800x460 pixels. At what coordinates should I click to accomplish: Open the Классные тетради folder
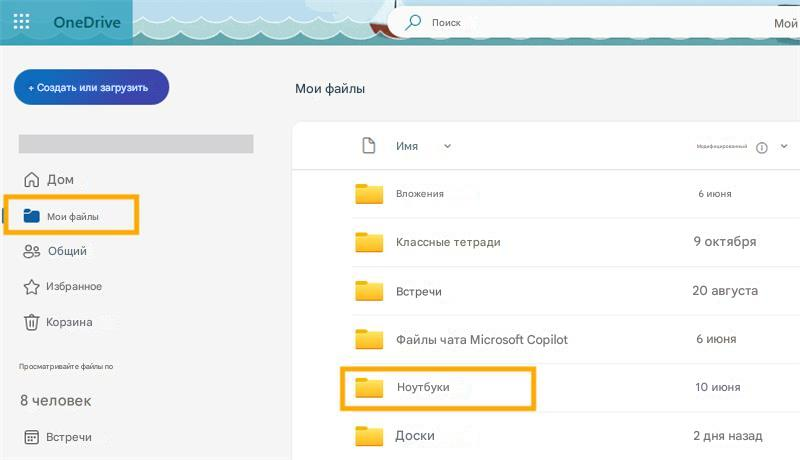pyautogui.click(x=448, y=242)
